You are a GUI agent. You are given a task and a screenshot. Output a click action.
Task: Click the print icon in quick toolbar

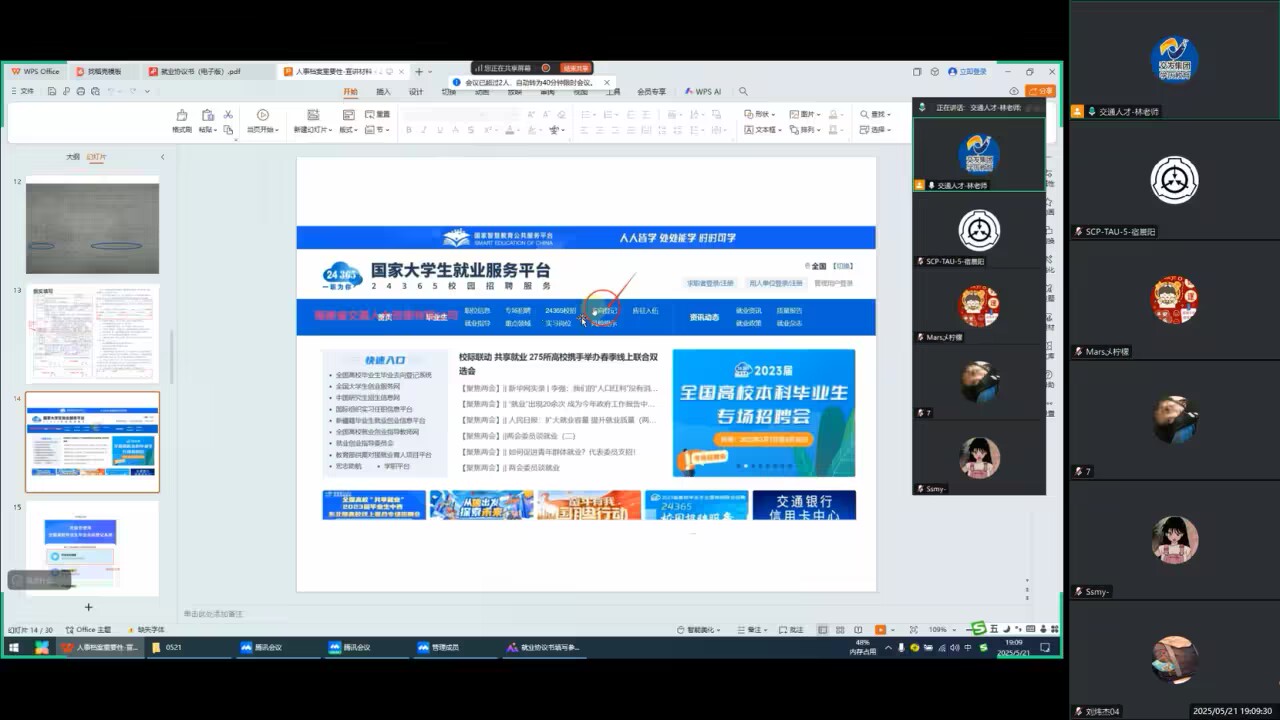[79, 91]
